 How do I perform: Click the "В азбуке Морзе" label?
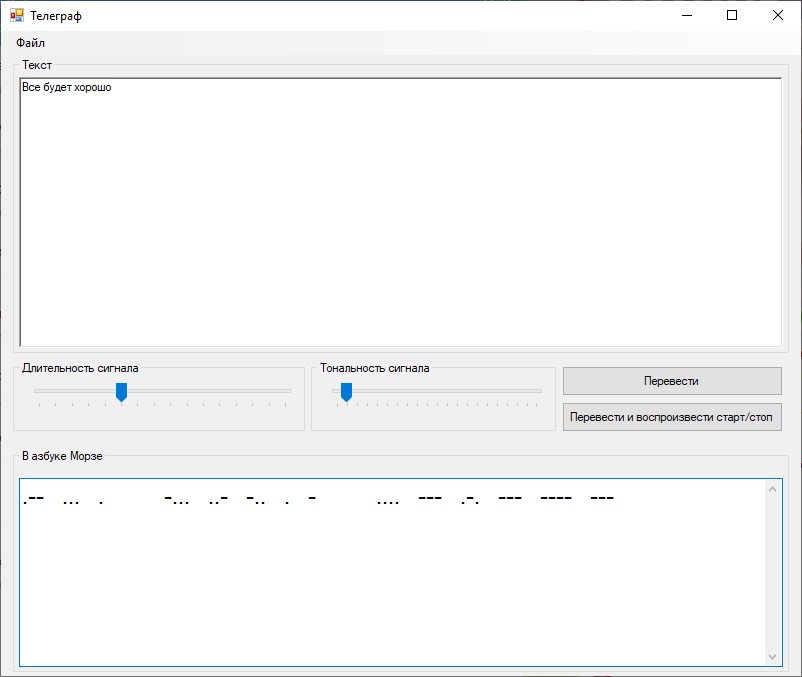62,456
